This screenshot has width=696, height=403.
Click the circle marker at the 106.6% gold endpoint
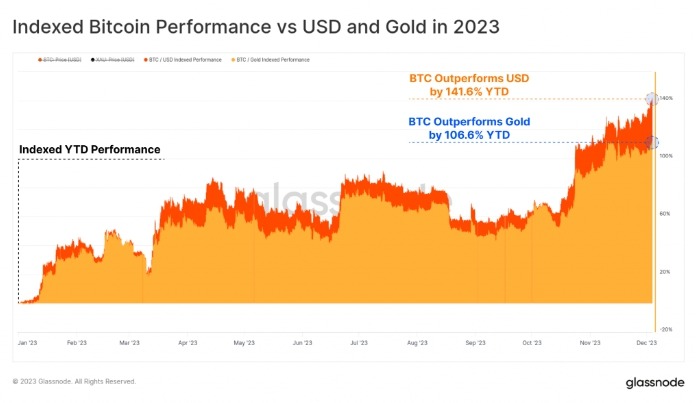coord(652,143)
